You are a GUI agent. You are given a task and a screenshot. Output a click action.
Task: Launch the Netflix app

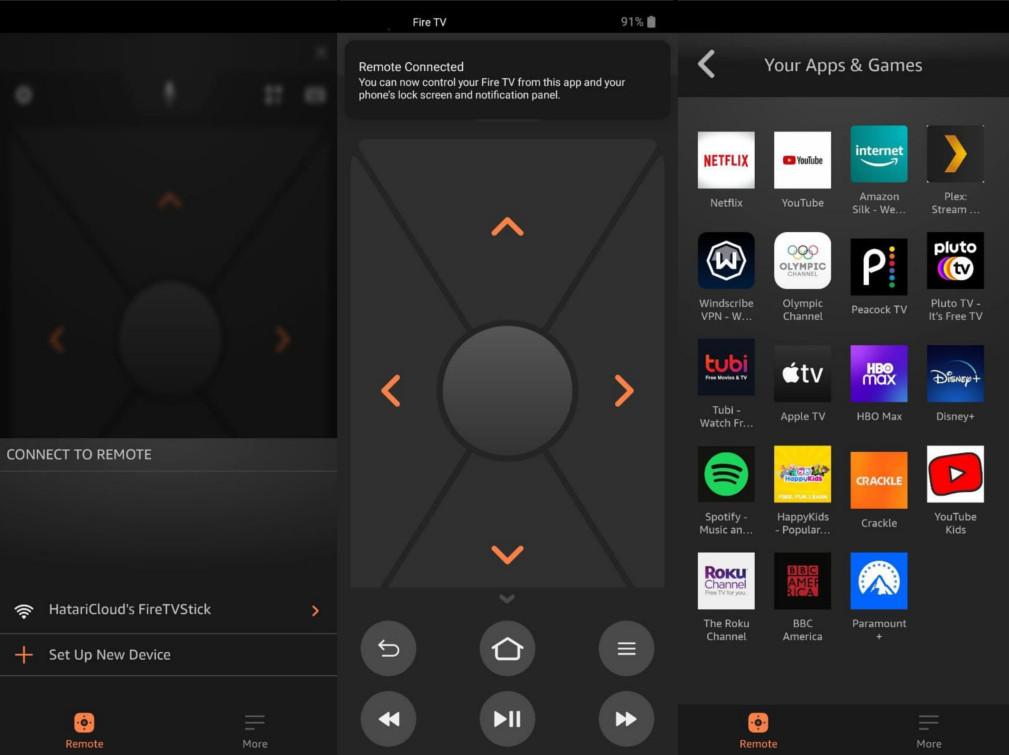726,160
